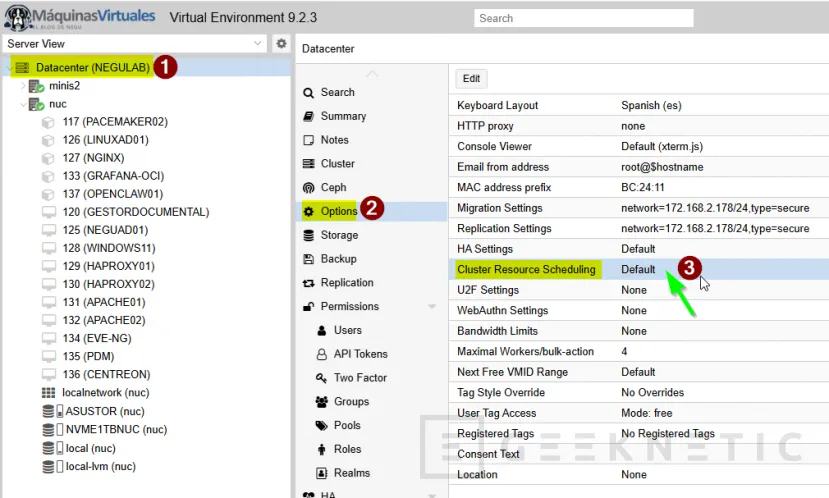Screen dimensions: 829x498
Task: Select VM 129 (HAPROXY01)
Action: [x=108, y=266]
